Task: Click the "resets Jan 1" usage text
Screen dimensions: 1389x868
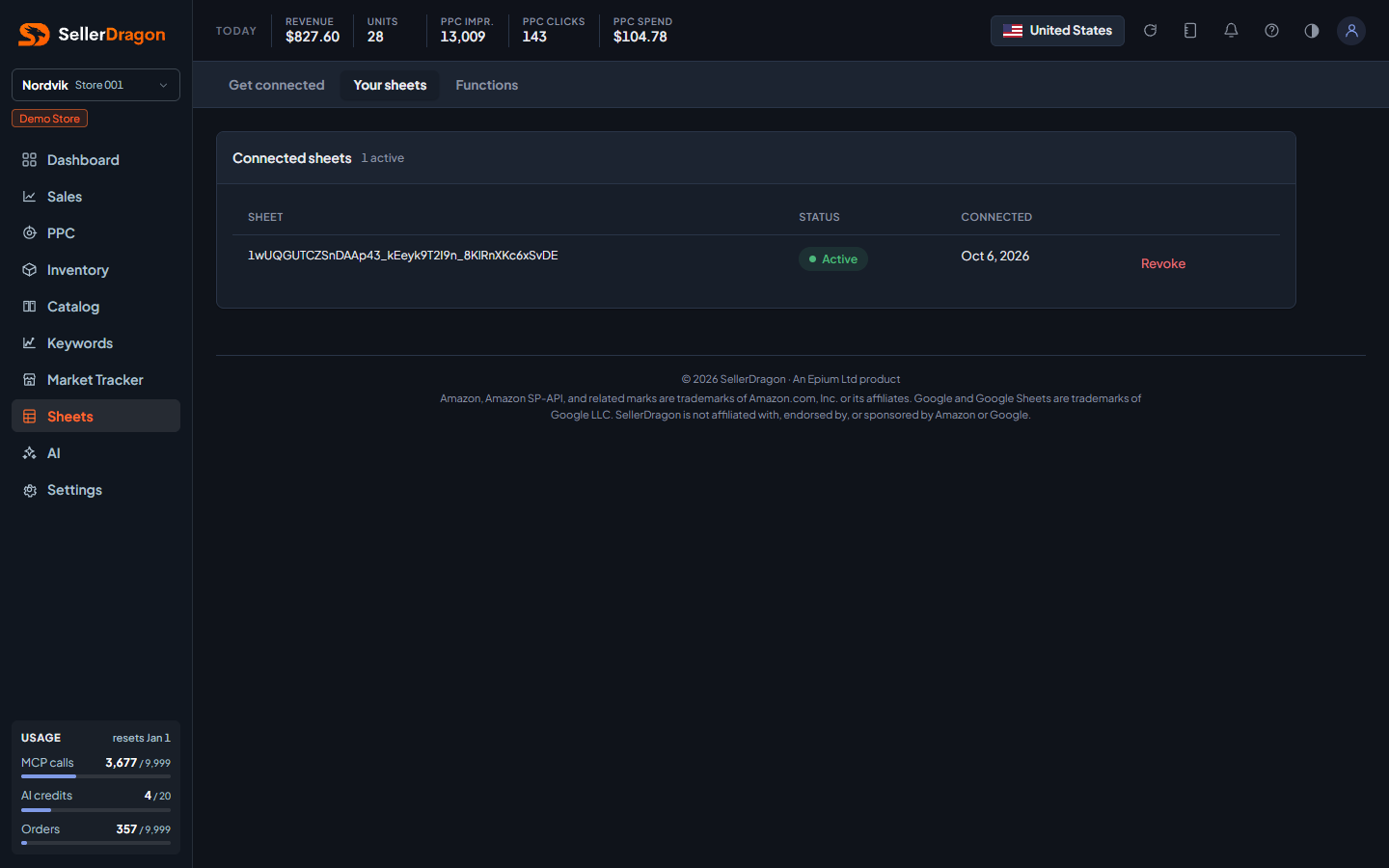Action: click(x=142, y=738)
